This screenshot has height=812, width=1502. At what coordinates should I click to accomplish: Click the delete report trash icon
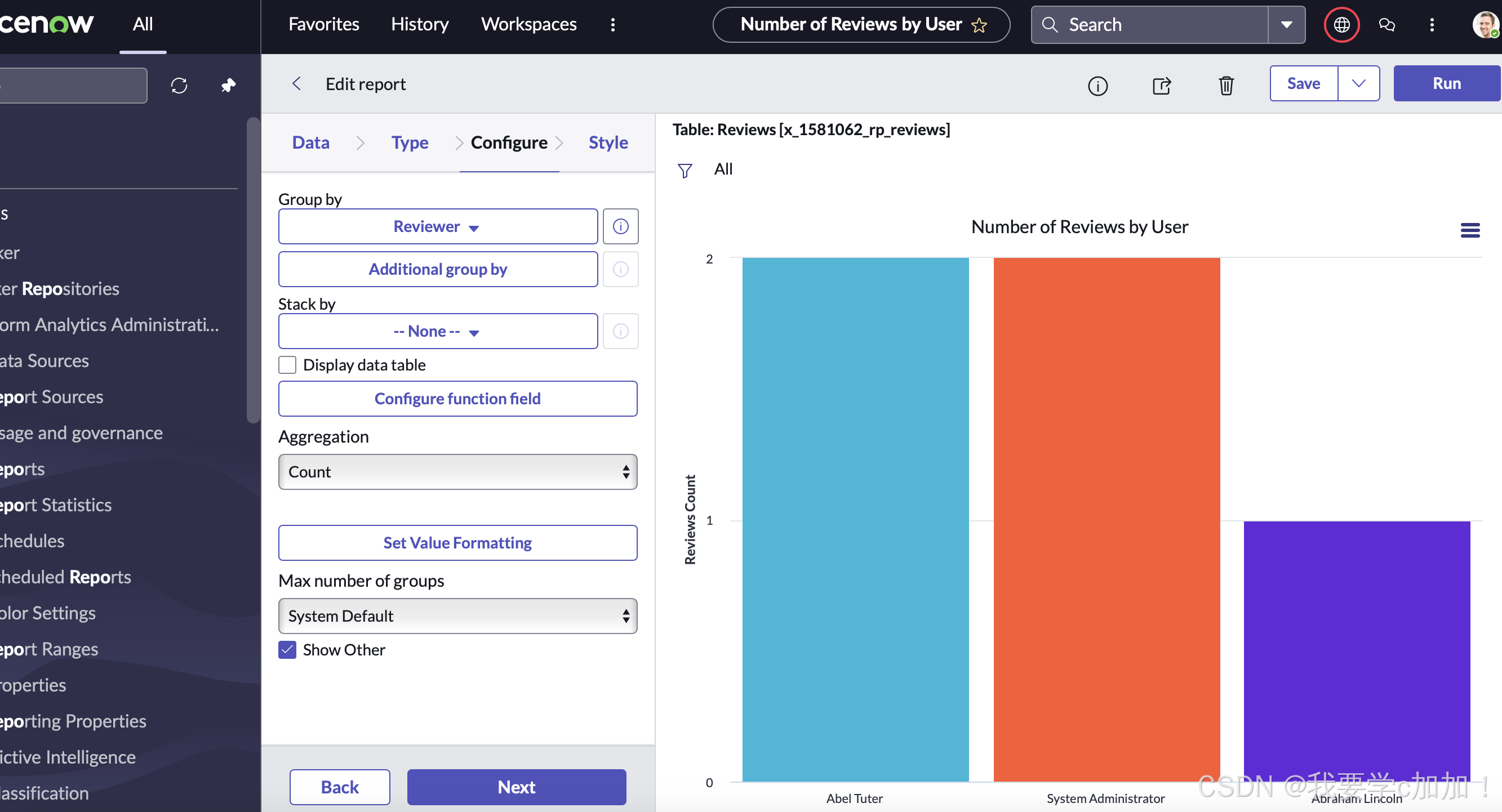click(x=1225, y=85)
